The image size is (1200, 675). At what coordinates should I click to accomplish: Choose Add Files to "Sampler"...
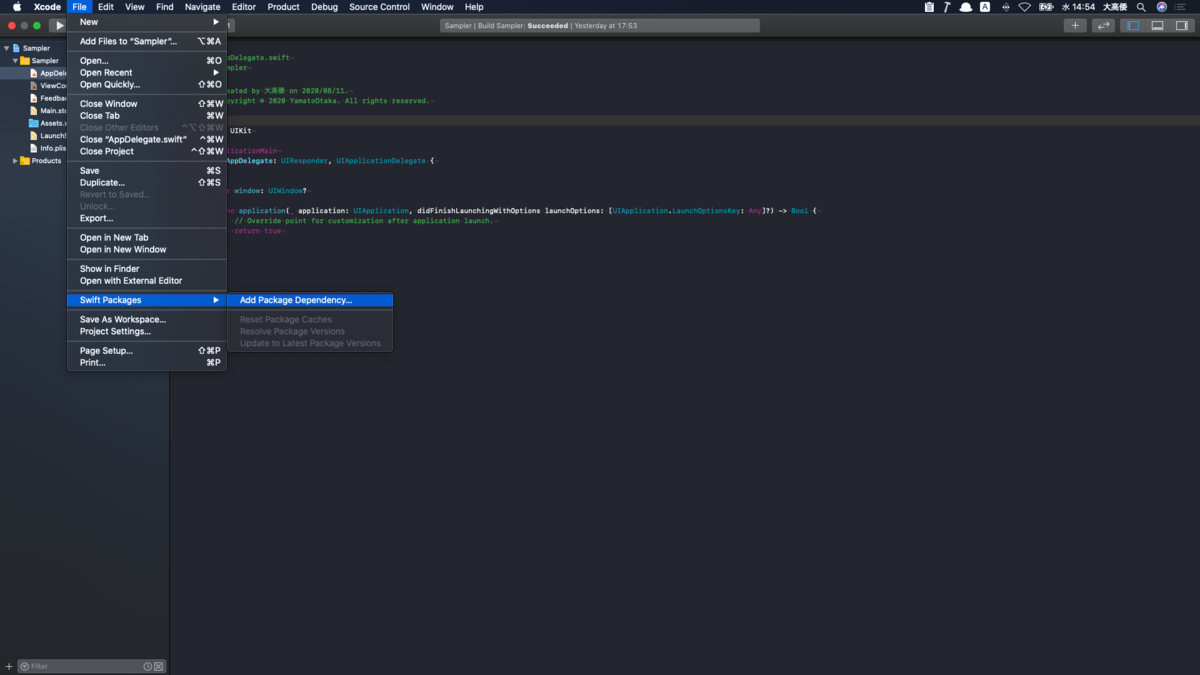pyautogui.click(x=147, y=41)
